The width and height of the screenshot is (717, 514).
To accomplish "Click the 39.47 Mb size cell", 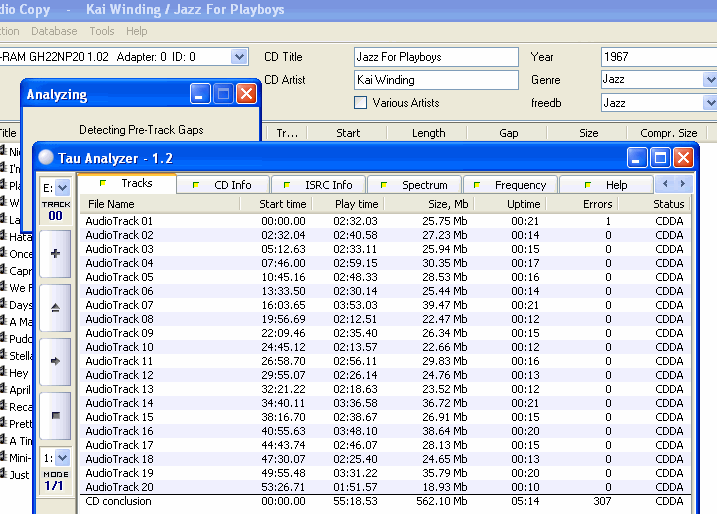I will click(445, 305).
